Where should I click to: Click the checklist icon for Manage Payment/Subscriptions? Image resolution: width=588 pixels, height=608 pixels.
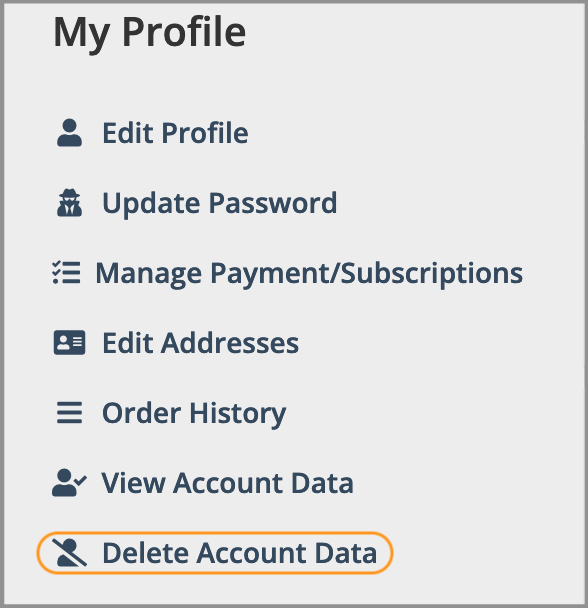pos(66,273)
